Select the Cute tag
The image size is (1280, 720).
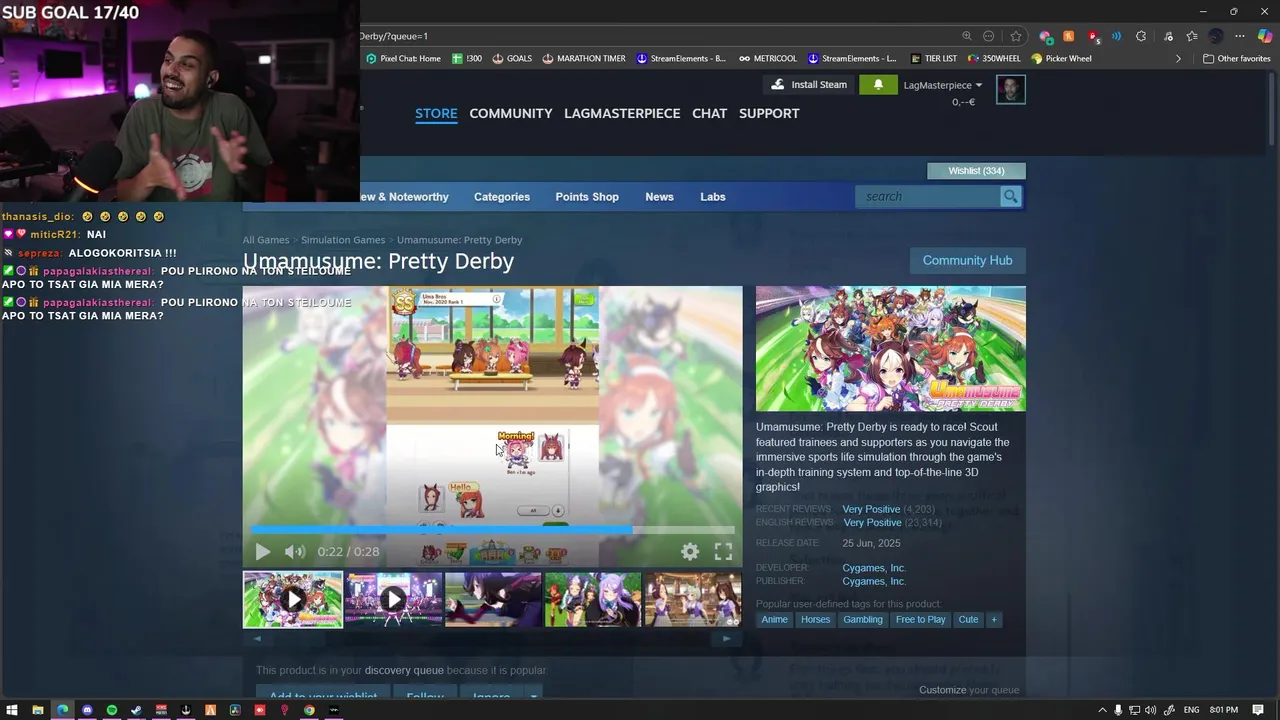point(968,620)
